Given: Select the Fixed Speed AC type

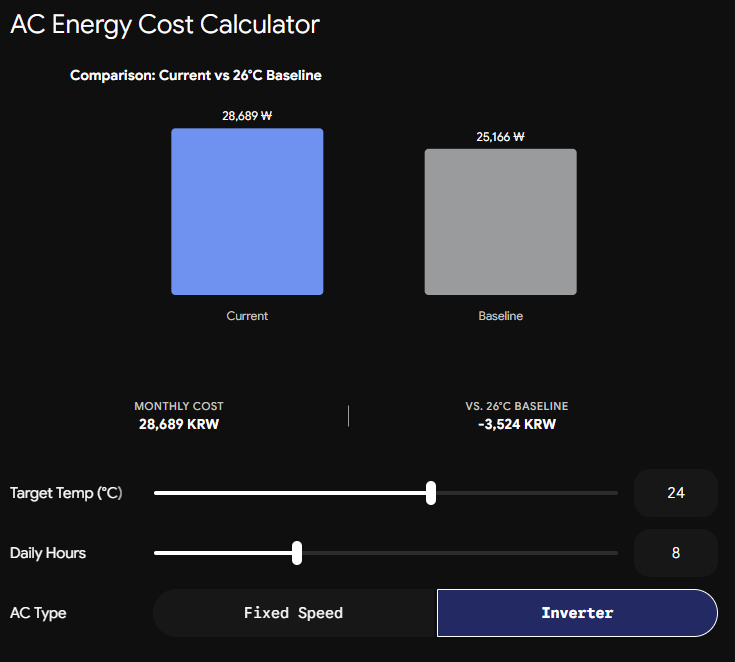Looking at the screenshot, I should pyautogui.click(x=295, y=613).
